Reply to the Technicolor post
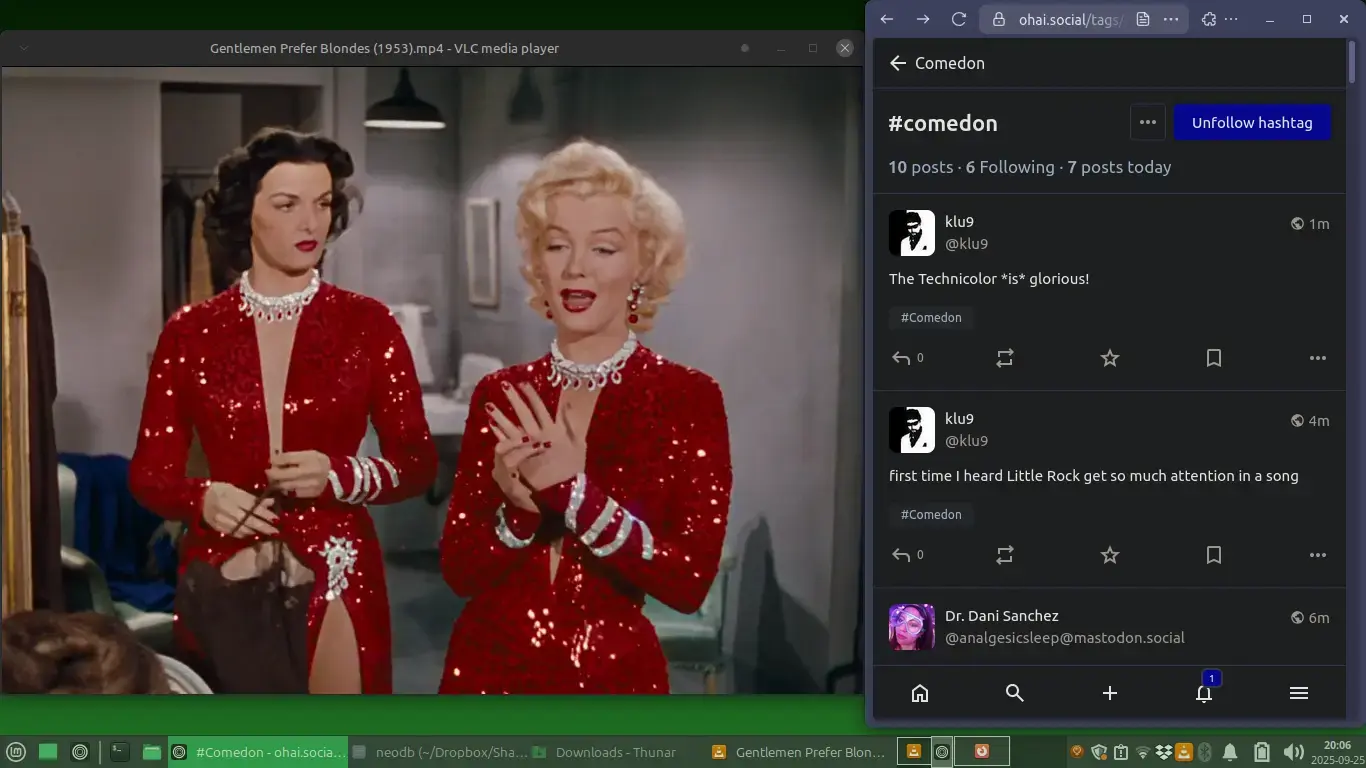Image resolution: width=1366 pixels, height=768 pixels. (x=902, y=358)
